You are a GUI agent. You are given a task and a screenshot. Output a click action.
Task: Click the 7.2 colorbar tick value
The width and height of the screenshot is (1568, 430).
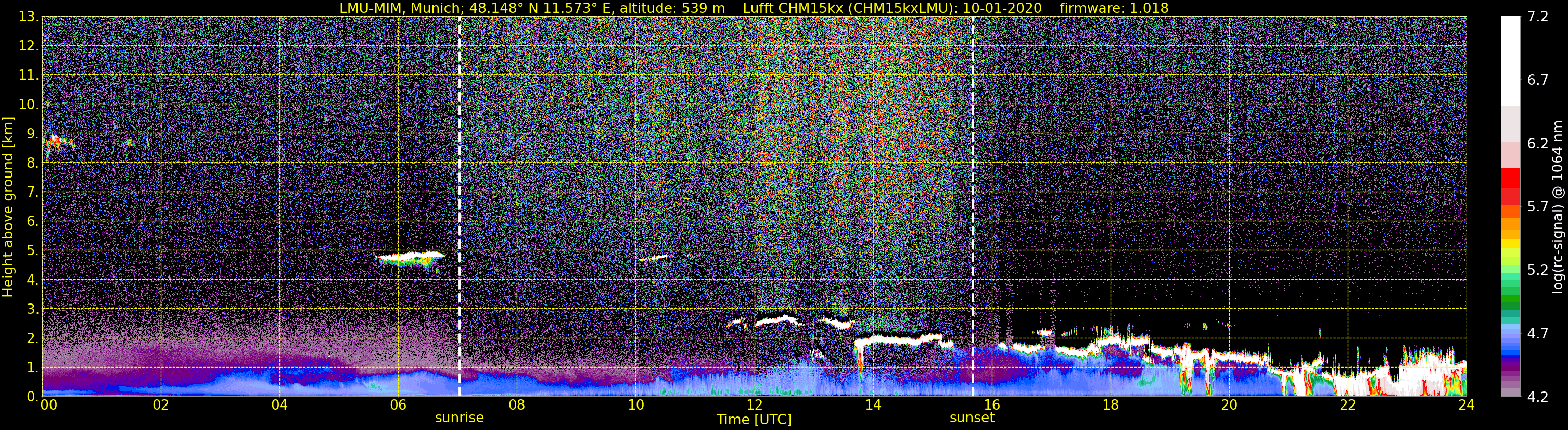(x=1538, y=17)
